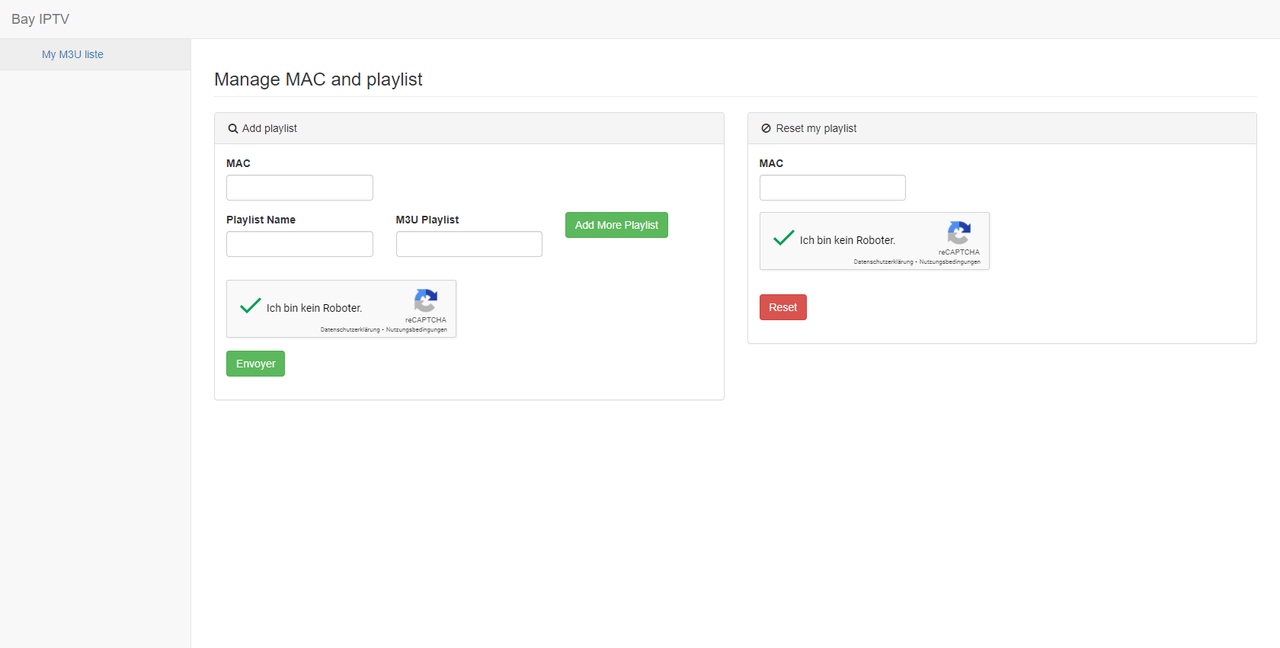Click the magnifier icon beside Add playlist
The width and height of the screenshot is (1280, 648).
tap(233, 129)
